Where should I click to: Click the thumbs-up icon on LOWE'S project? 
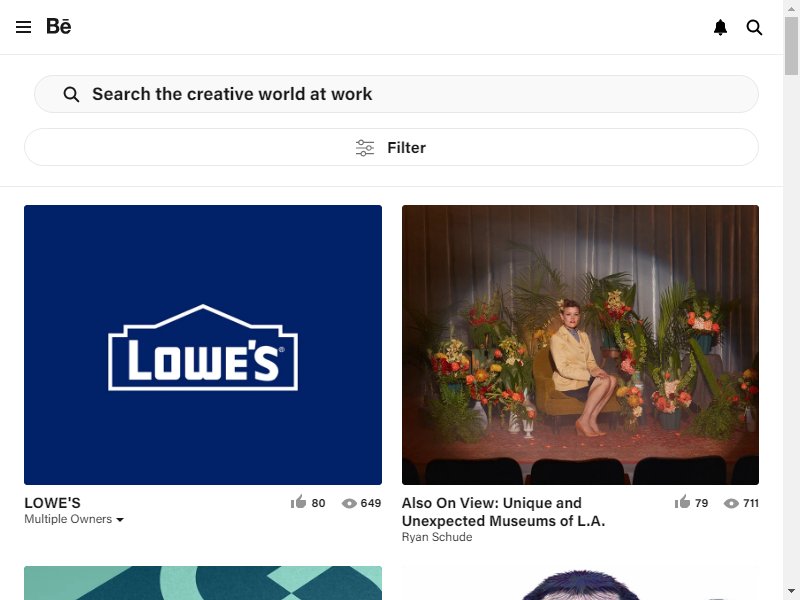point(298,502)
